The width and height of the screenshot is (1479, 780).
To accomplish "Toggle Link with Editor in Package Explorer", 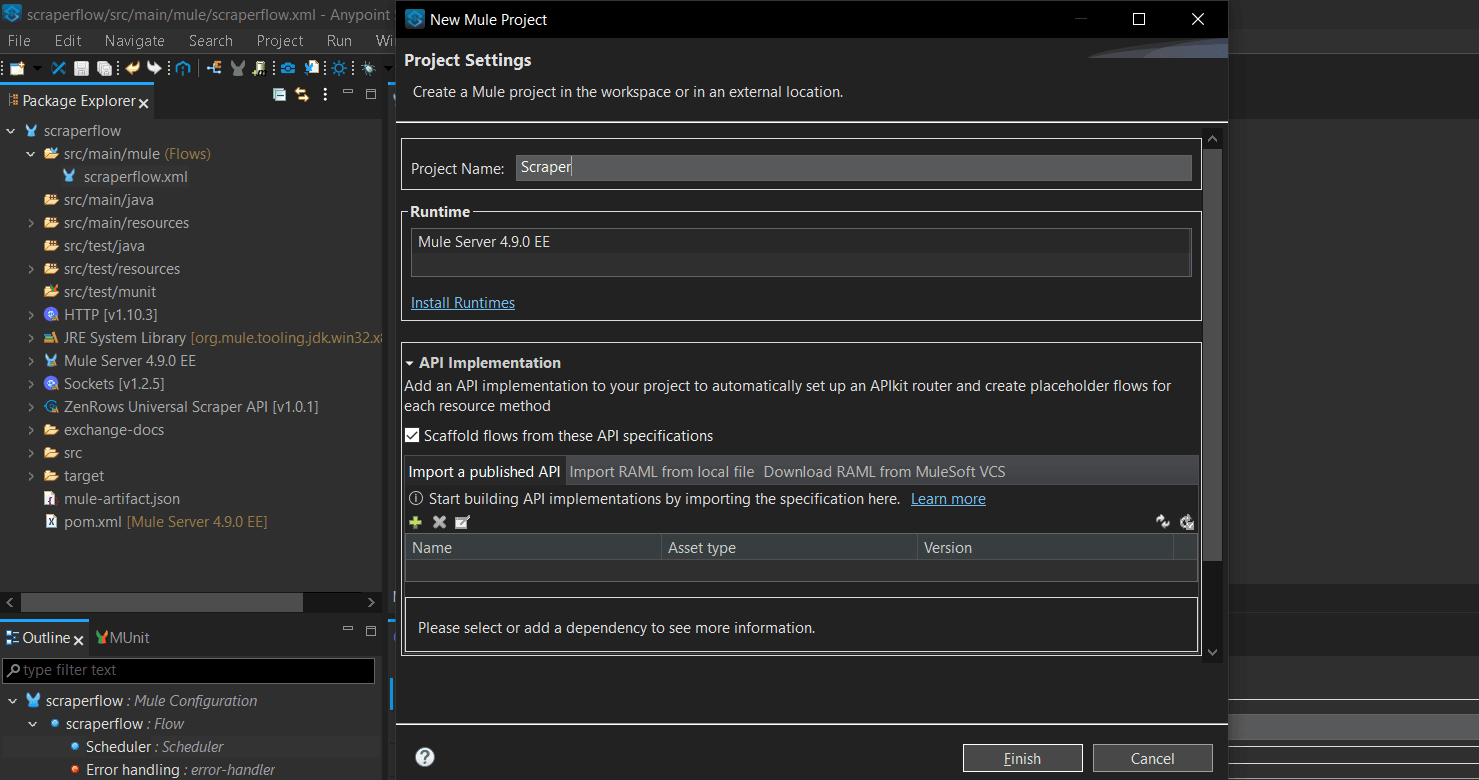I will 301,94.
